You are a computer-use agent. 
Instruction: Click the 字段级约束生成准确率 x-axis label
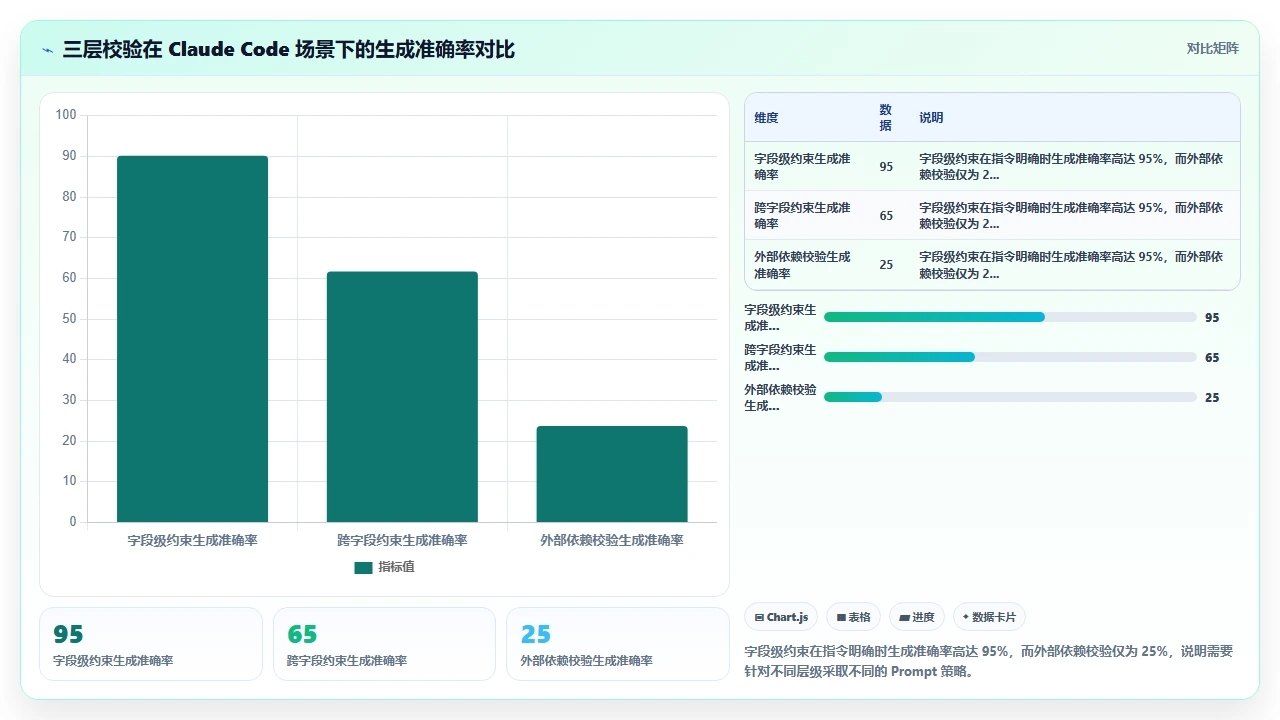coord(192,540)
